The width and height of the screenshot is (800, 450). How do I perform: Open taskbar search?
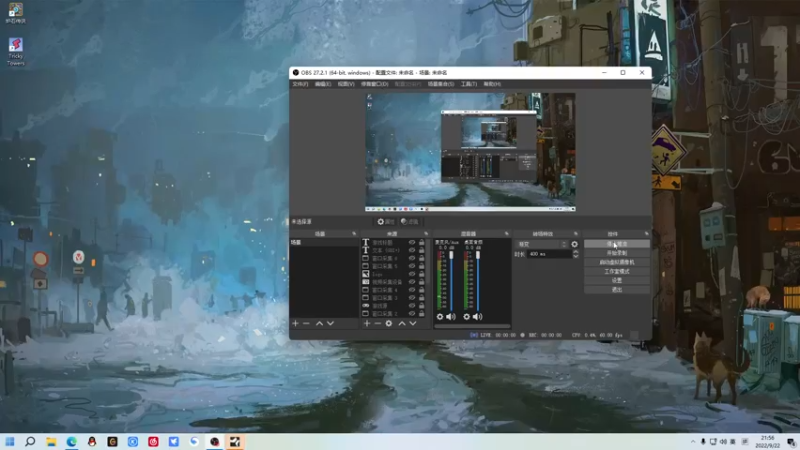[30, 441]
